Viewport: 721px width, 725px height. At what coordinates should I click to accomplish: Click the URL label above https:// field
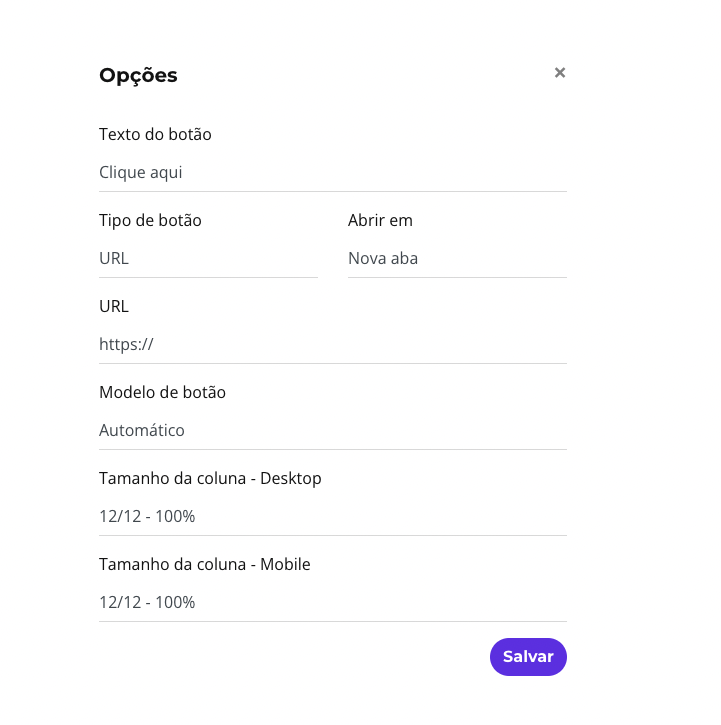point(114,306)
